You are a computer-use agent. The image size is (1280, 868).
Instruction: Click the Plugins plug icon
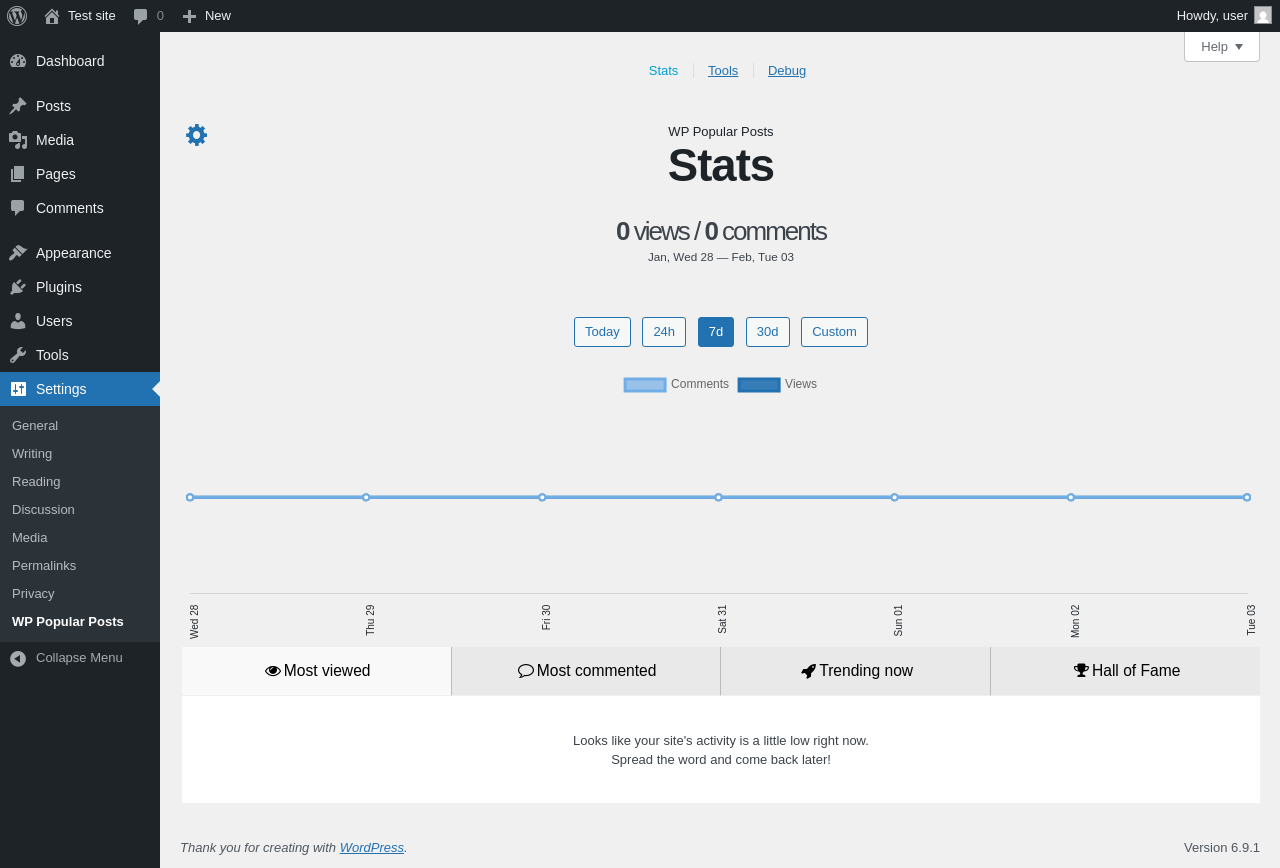18,287
